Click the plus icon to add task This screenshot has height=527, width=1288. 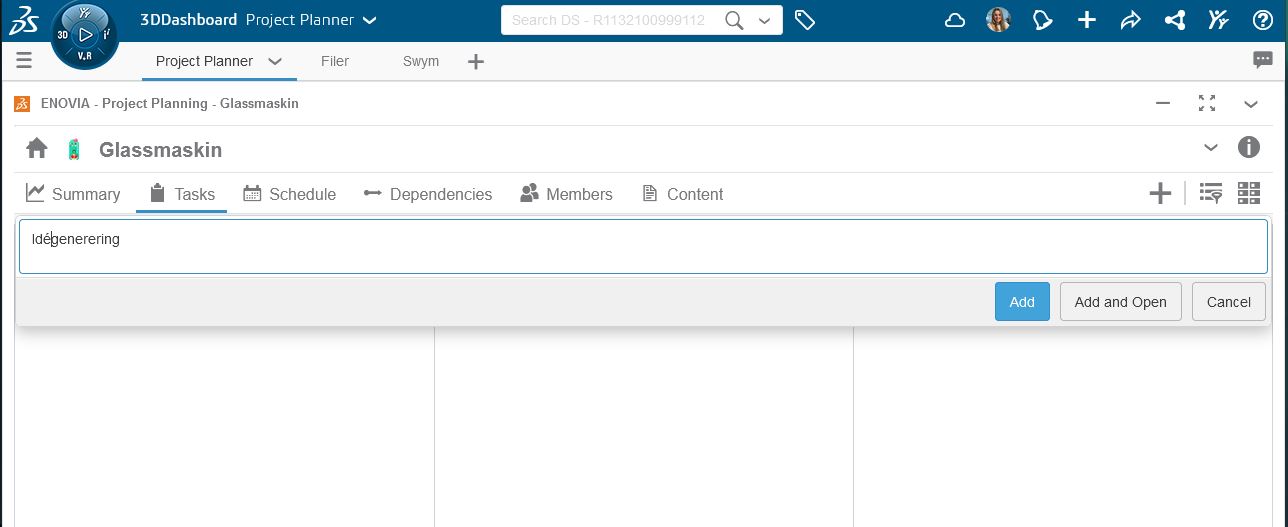point(1160,194)
